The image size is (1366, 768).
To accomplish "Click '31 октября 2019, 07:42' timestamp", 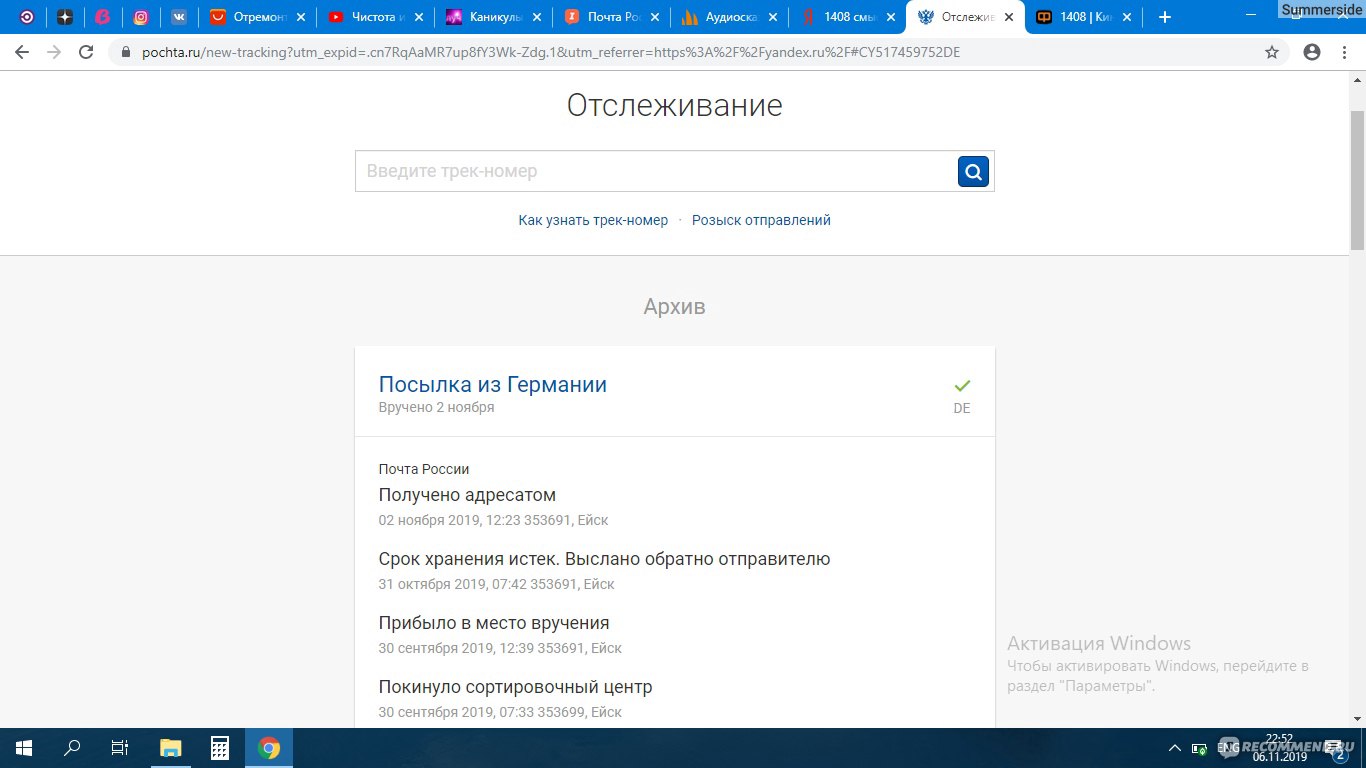I will pos(453,584).
